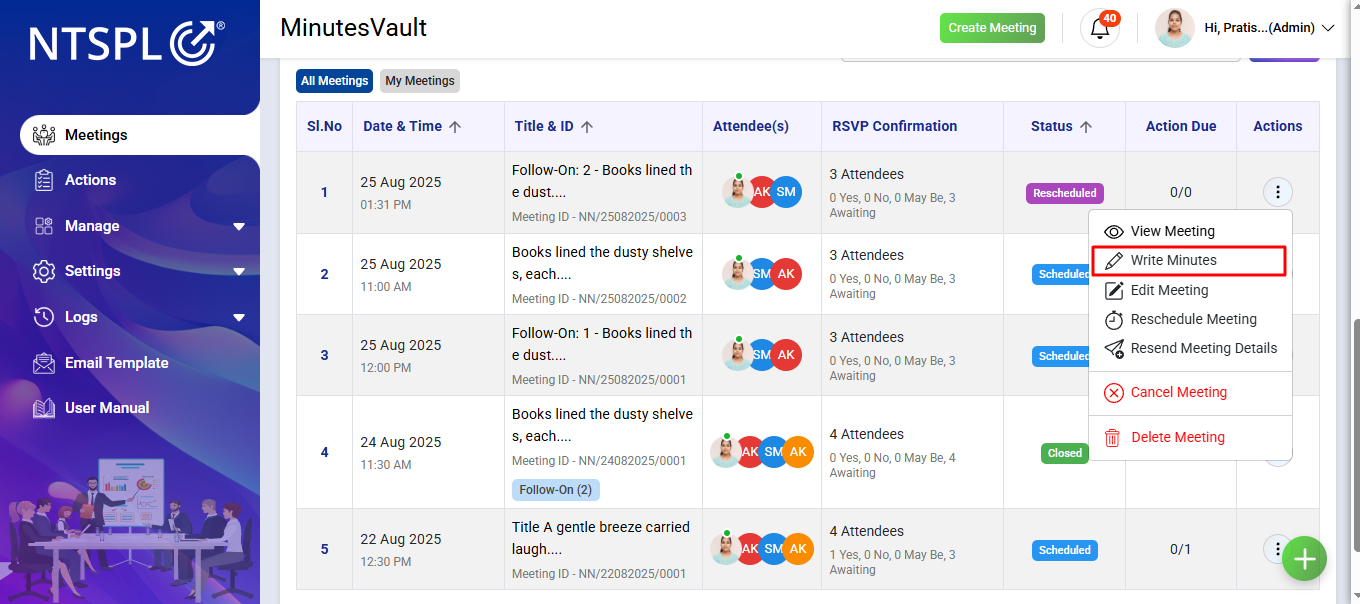
Task: Click the 24 Aug 2025 date cell
Action: coord(401,442)
